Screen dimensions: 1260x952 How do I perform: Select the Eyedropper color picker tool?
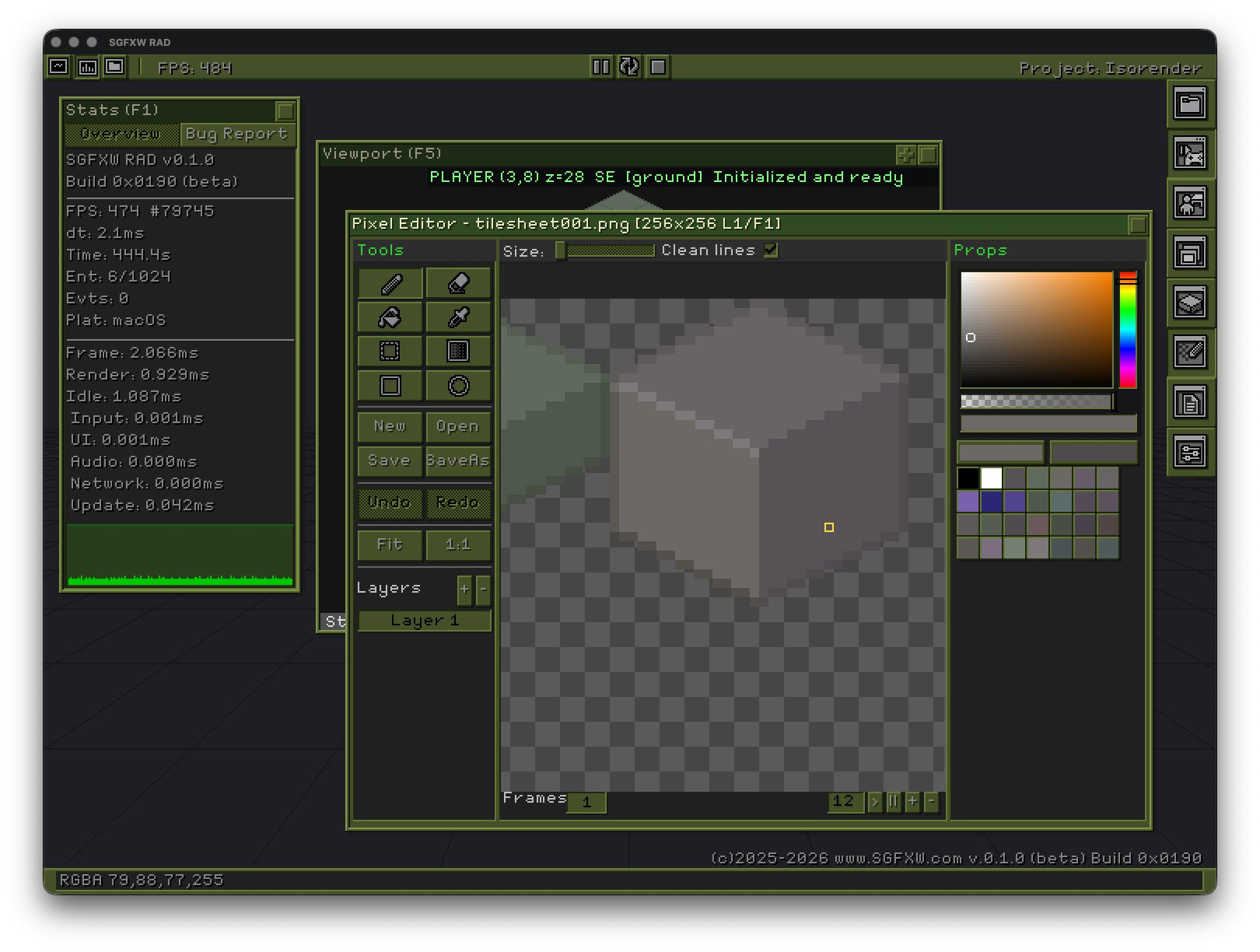459,317
